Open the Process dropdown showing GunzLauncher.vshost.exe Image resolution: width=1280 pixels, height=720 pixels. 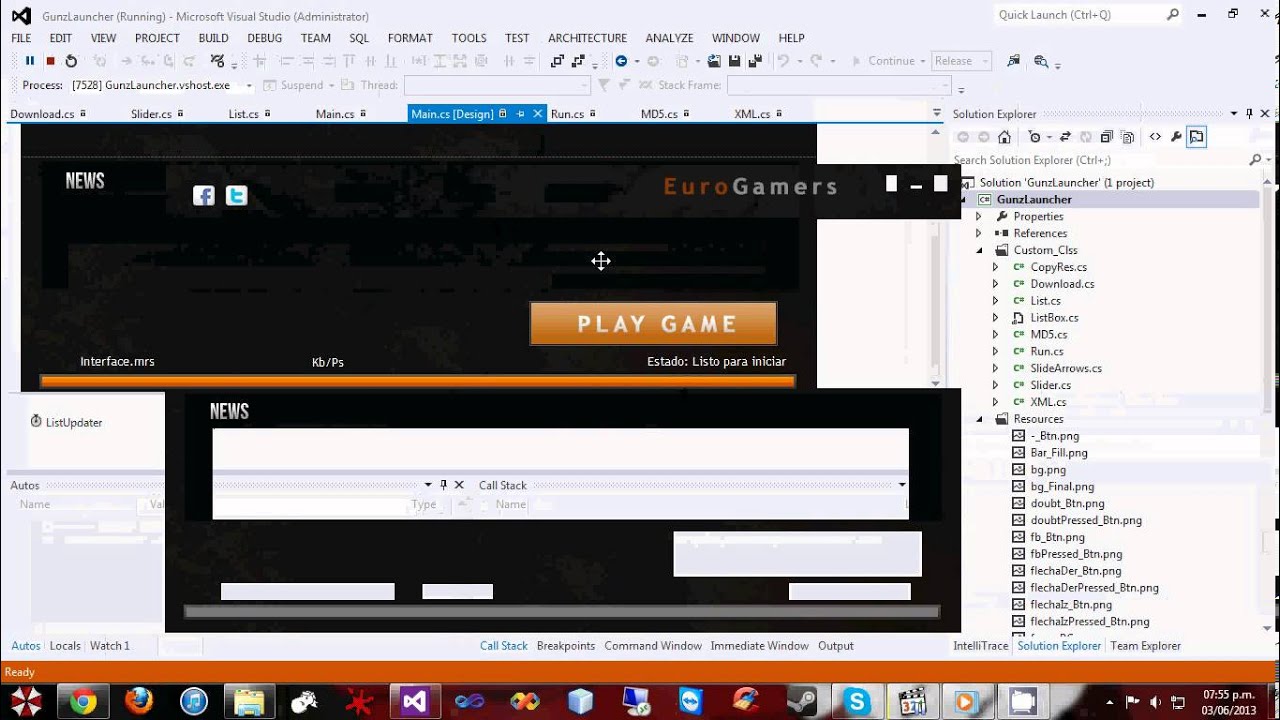[249, 86]
